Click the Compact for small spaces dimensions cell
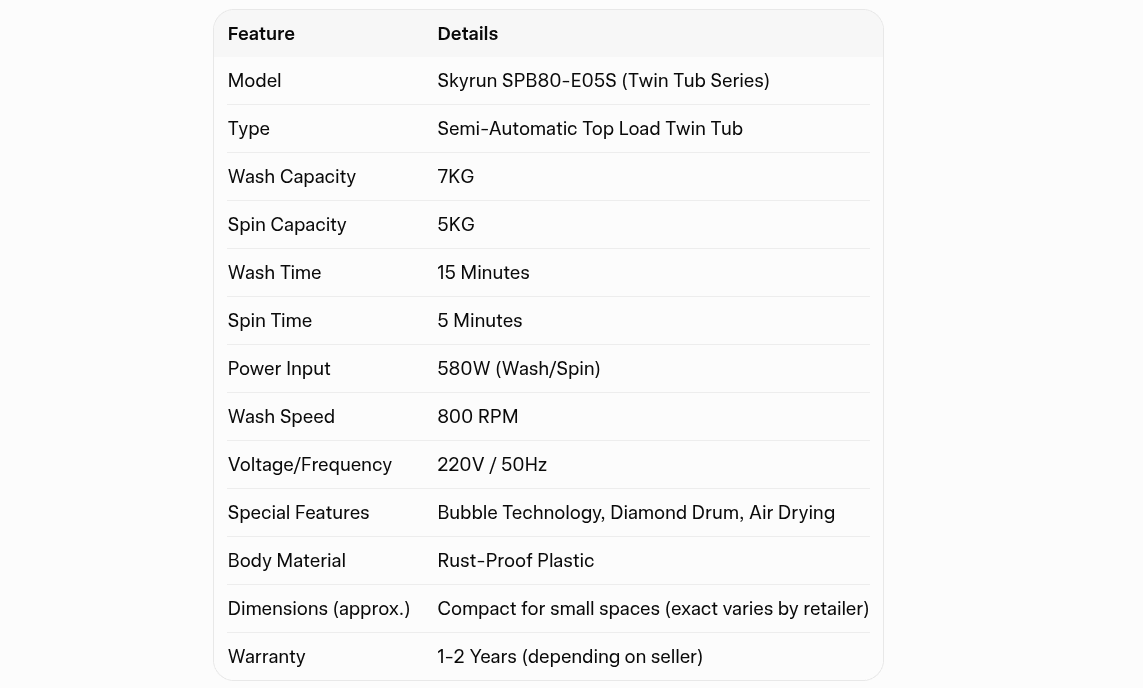 pos(652,609)
